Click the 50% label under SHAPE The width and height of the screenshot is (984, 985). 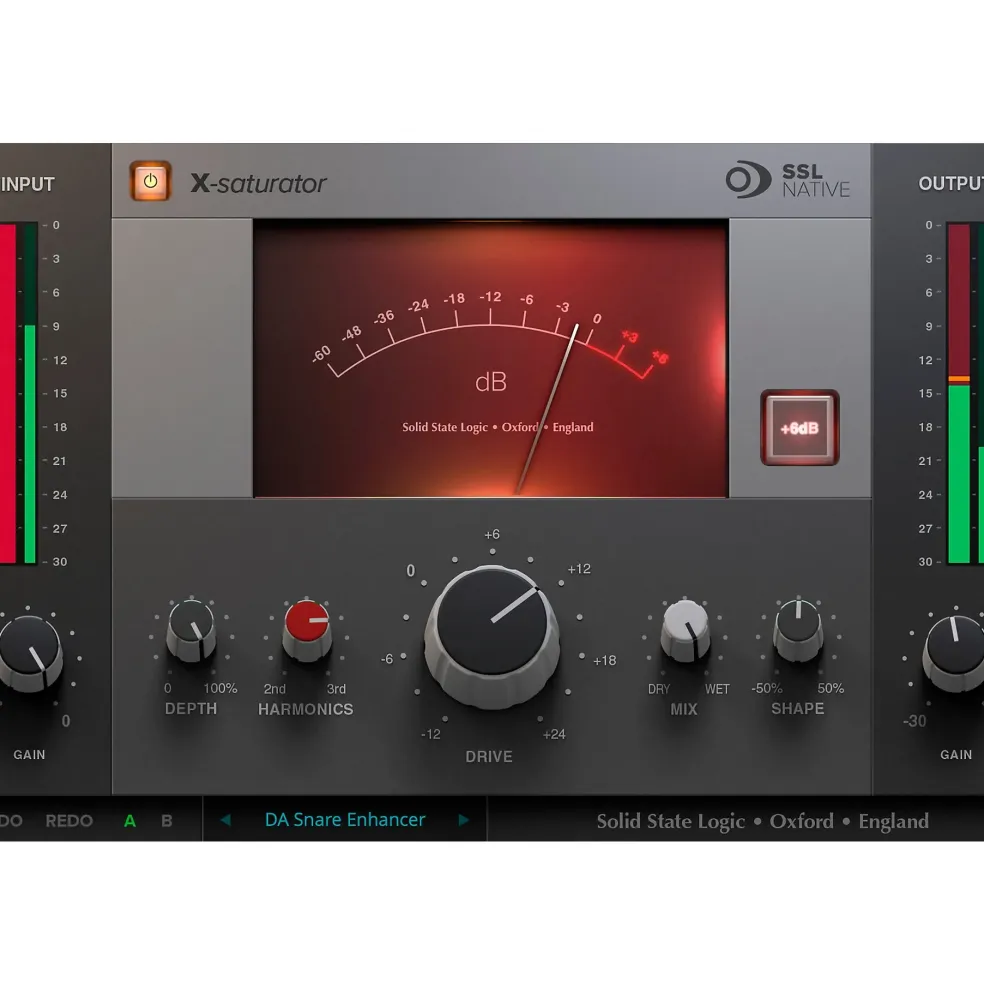tap(831, 688)
